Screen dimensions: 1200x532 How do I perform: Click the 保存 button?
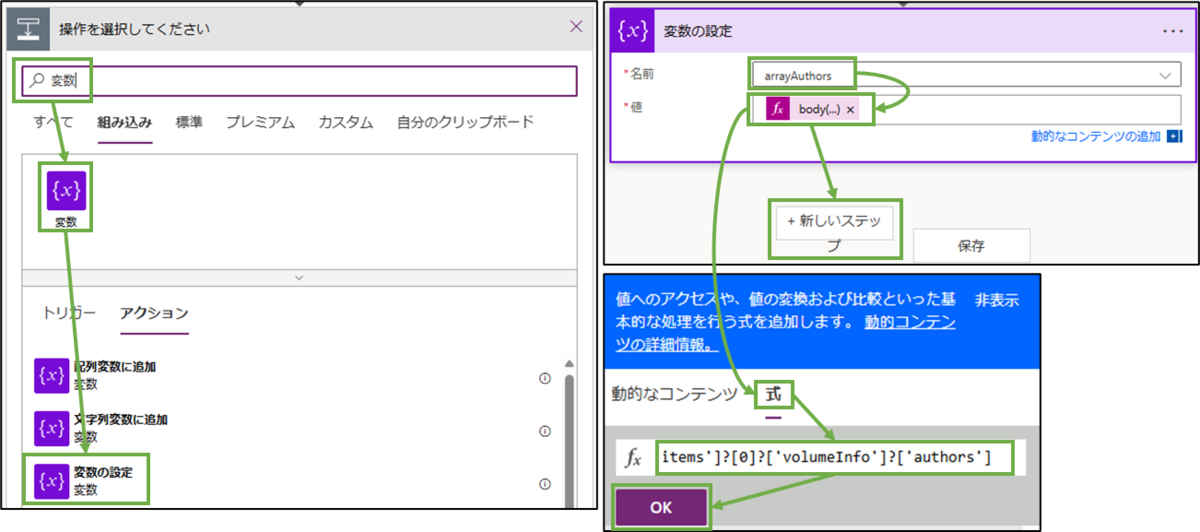972,245
